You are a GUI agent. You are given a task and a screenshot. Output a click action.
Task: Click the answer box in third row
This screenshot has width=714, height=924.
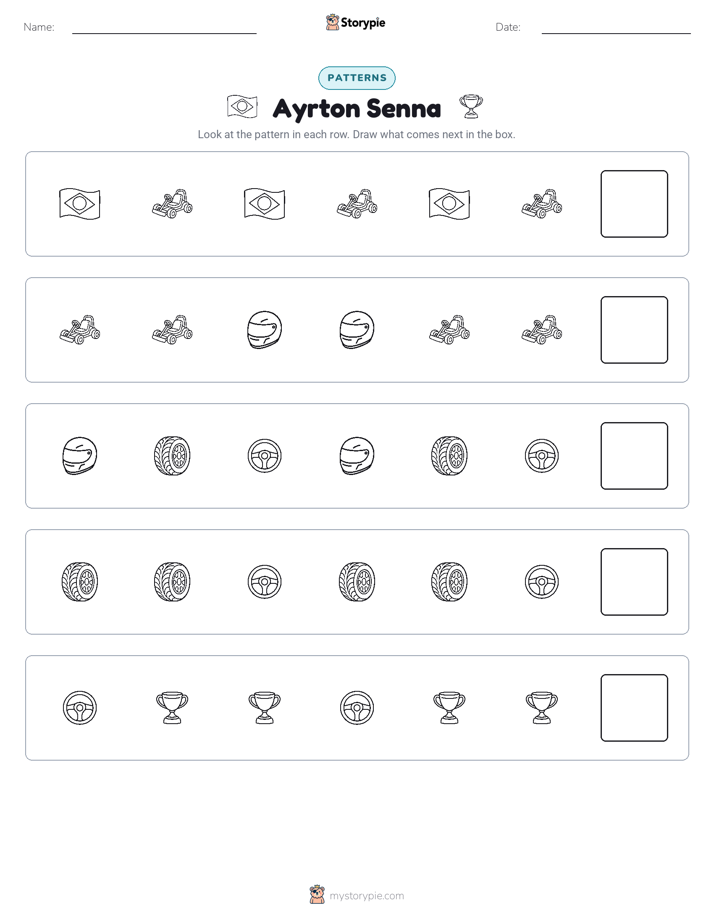(634, 456)
